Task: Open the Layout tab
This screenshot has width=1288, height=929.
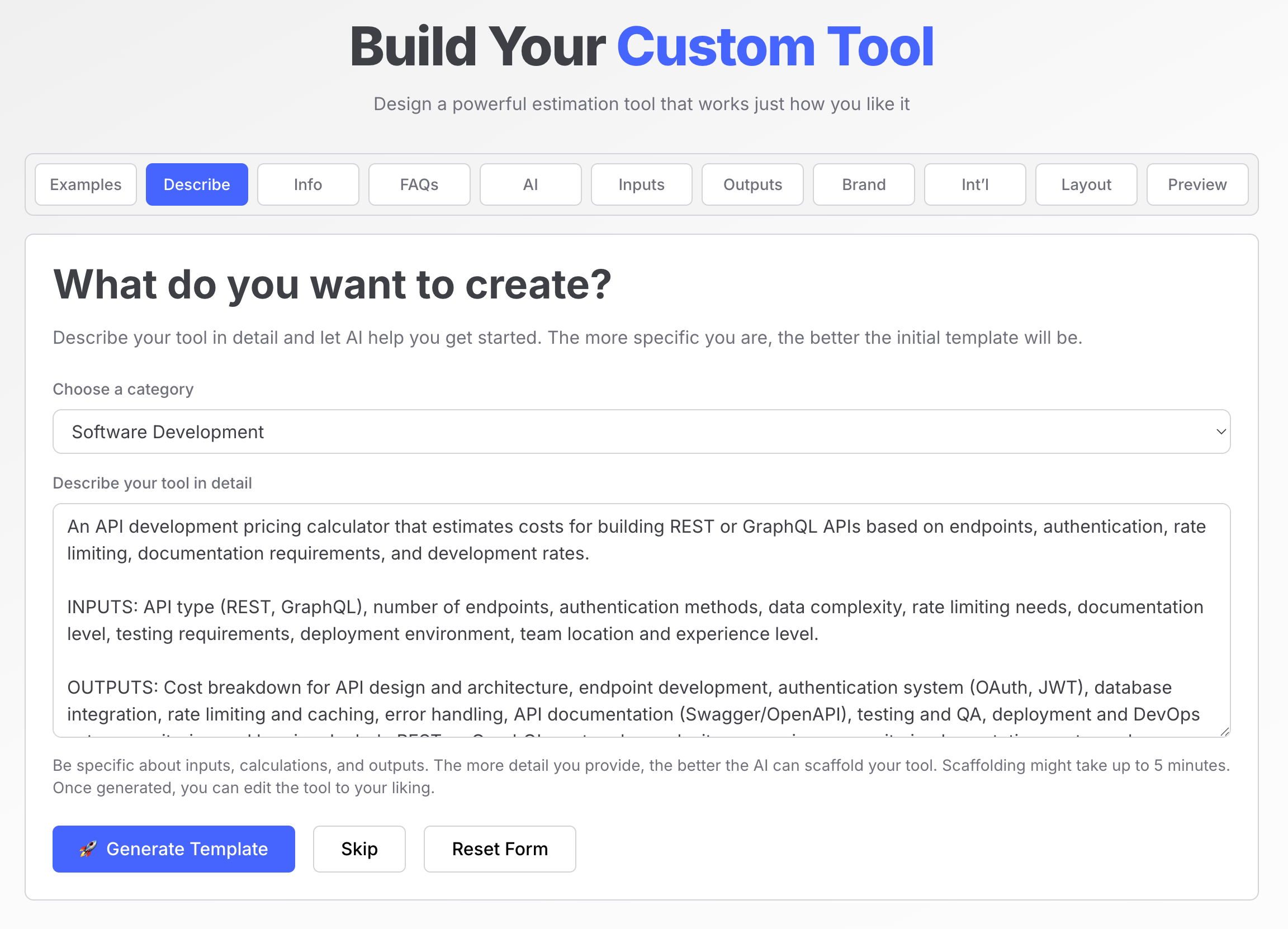Action: pyautogui.click(x=1086, y=184)
